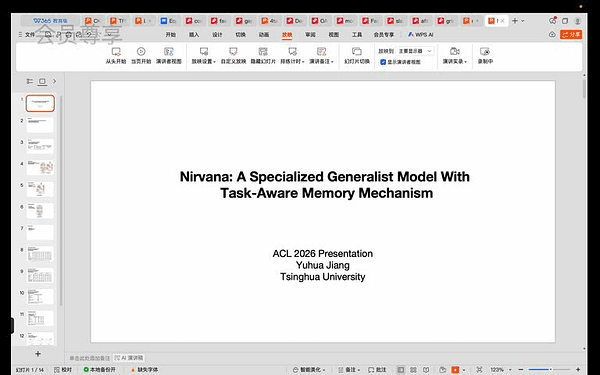Open the Insert (插入) ribbon tab
Screen dimensions: 600x375
[x=194, y=35]
